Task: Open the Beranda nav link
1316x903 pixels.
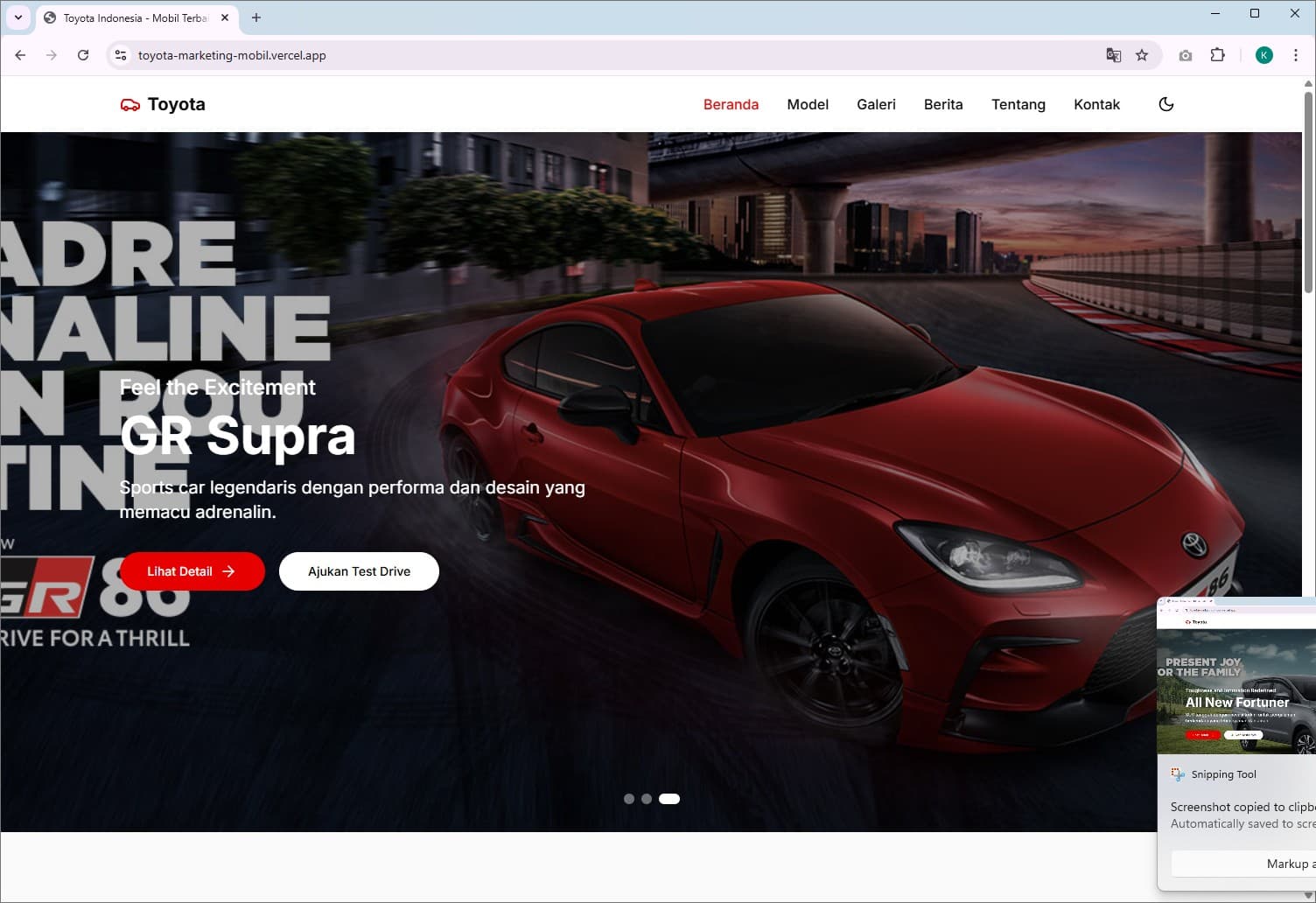Action: [731, 104]
